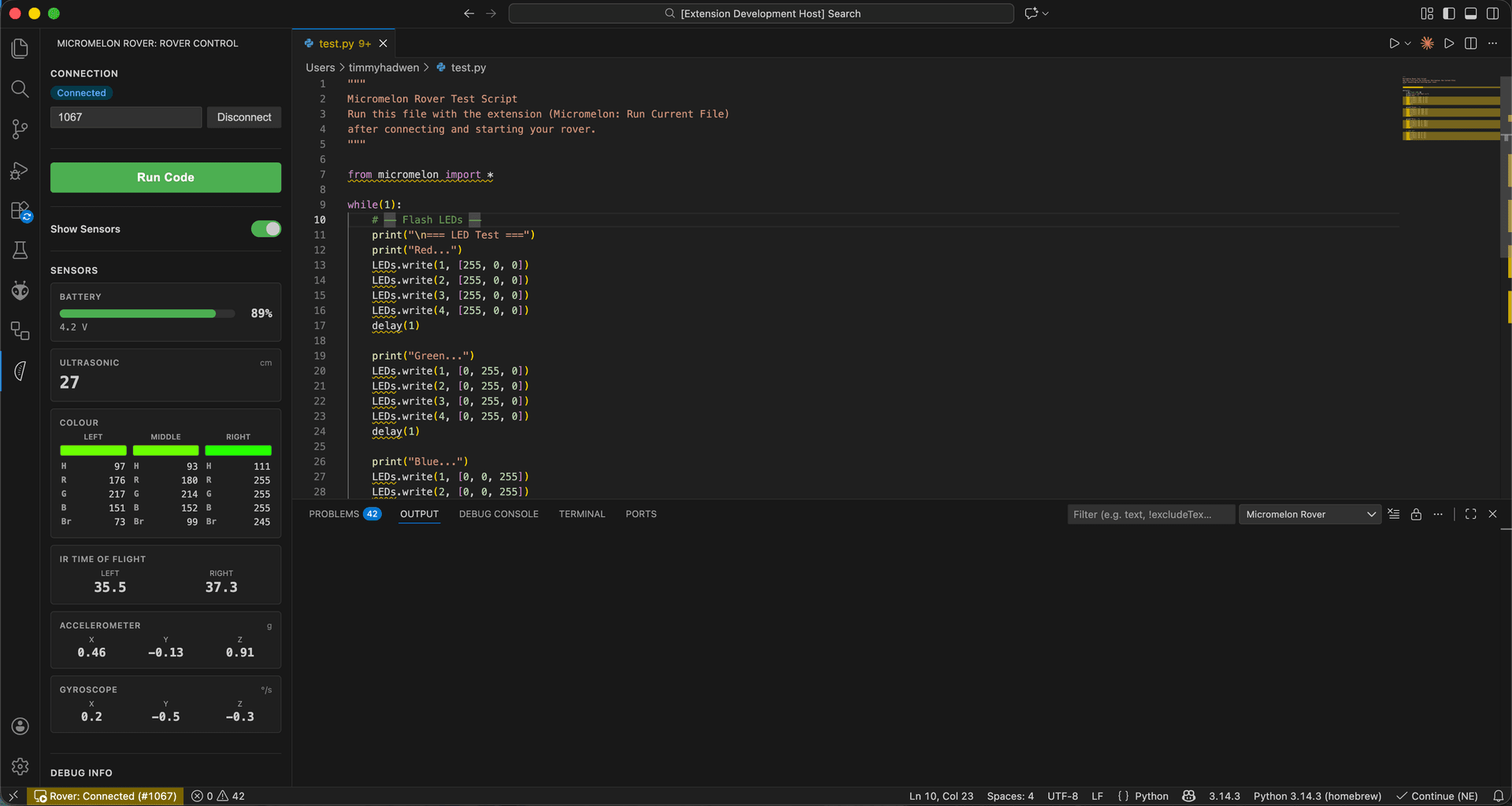Open the Run and Debug activity bar icon
Image resolution: width=1512 pixels, height=806 pixels.
pos(20,171)
